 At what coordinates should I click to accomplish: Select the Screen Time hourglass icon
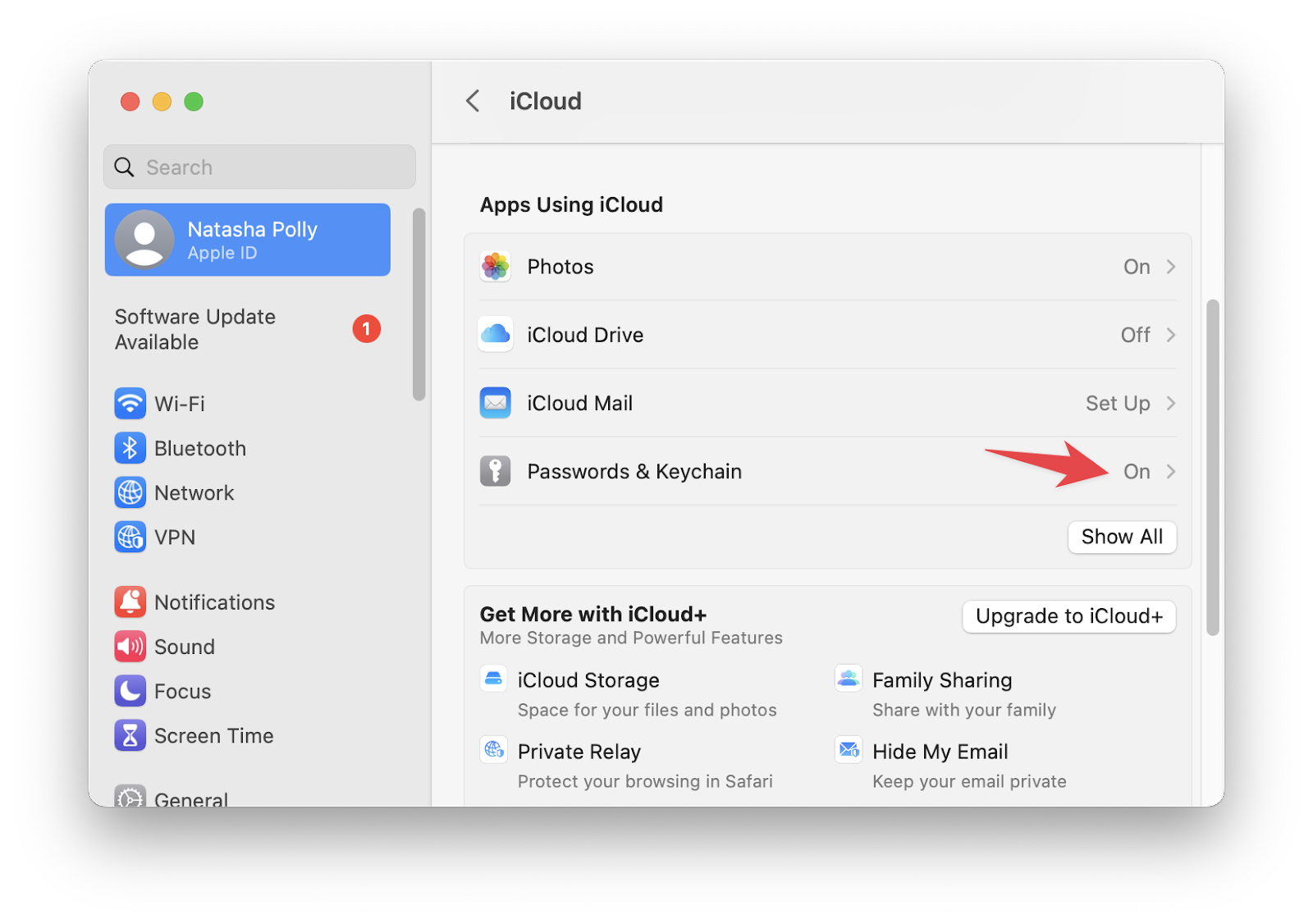130,735
